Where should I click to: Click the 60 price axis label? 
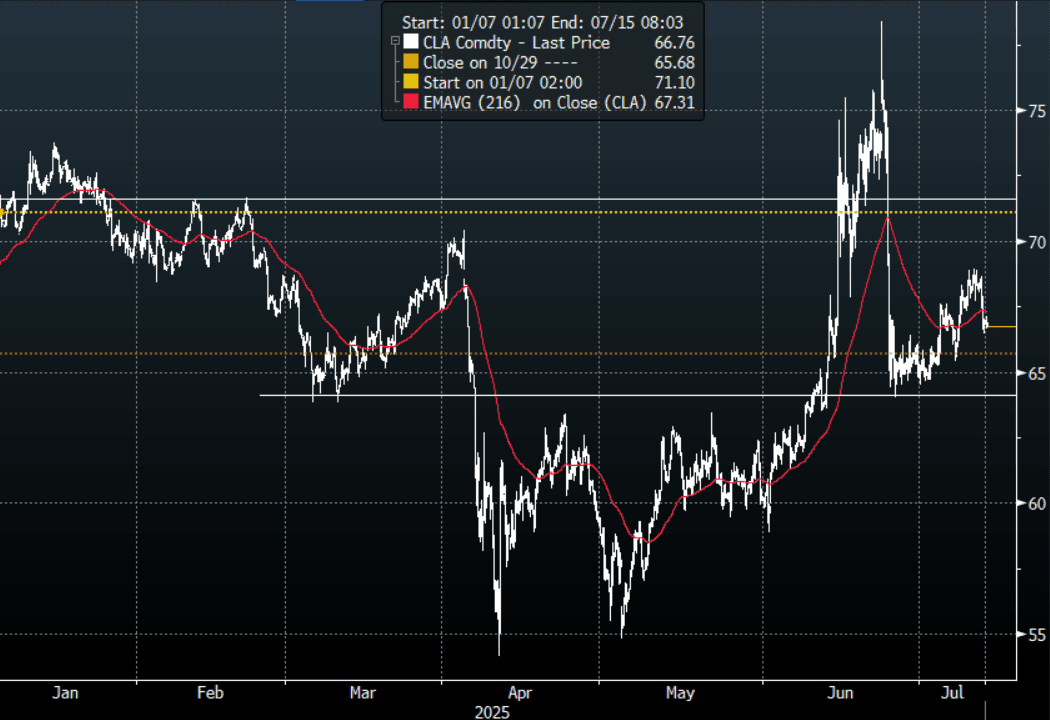(1036, 503)
